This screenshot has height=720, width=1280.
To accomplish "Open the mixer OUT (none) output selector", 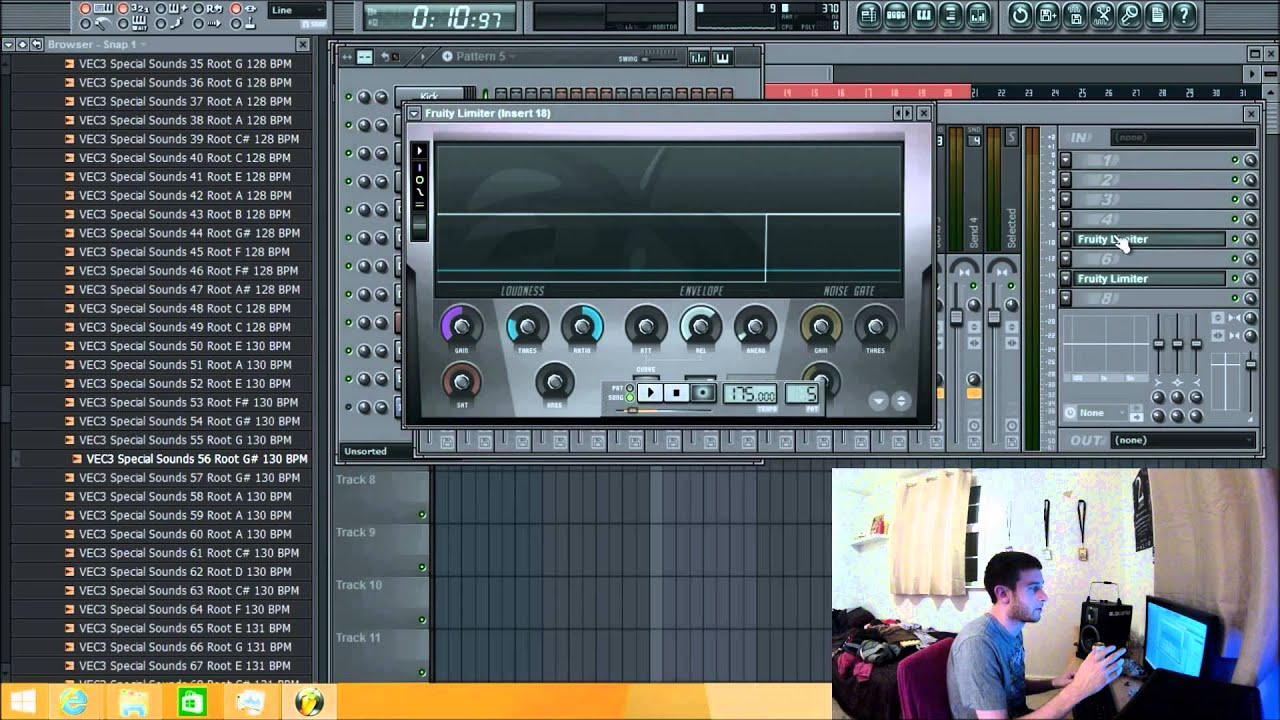I will tap(1182, 440).
